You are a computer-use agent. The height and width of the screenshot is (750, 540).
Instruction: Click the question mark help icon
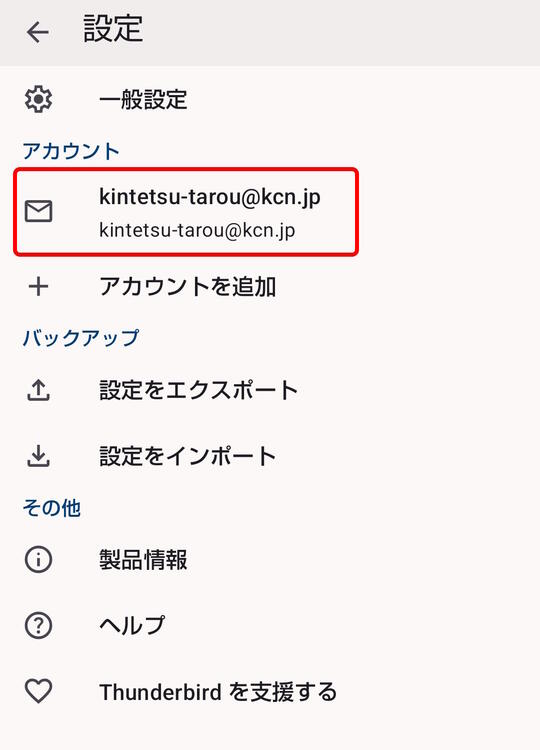click(38, 626)
